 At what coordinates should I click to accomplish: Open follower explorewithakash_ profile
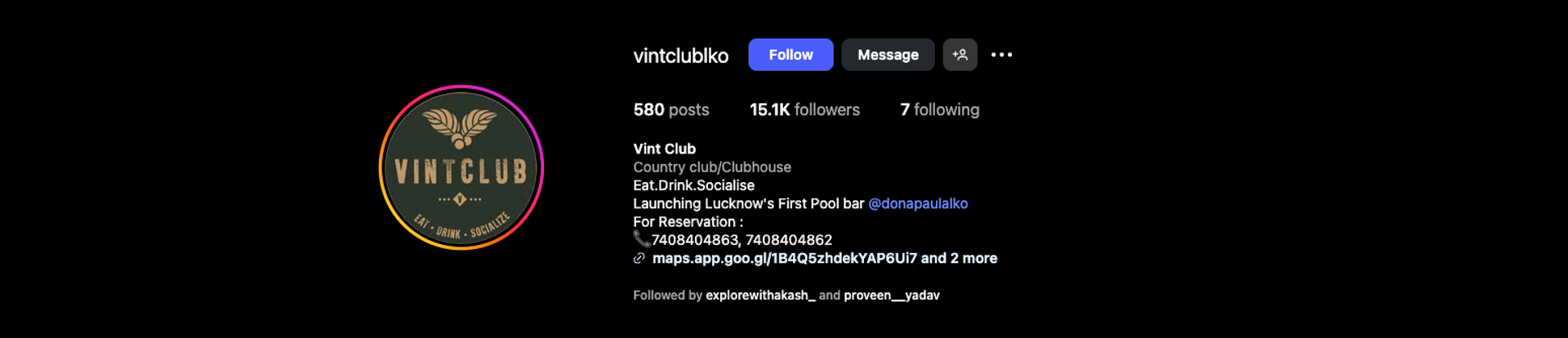pos(760,296)
